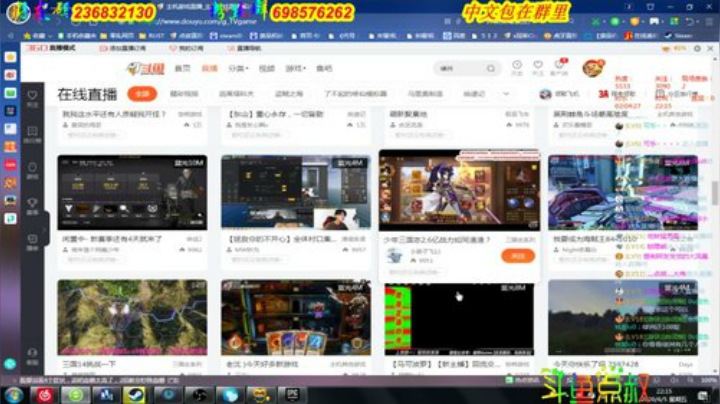Open the 鱼吧 navigation tab
Image resolution: width=720 pixels, height=404 pixels.
point(324,68)
